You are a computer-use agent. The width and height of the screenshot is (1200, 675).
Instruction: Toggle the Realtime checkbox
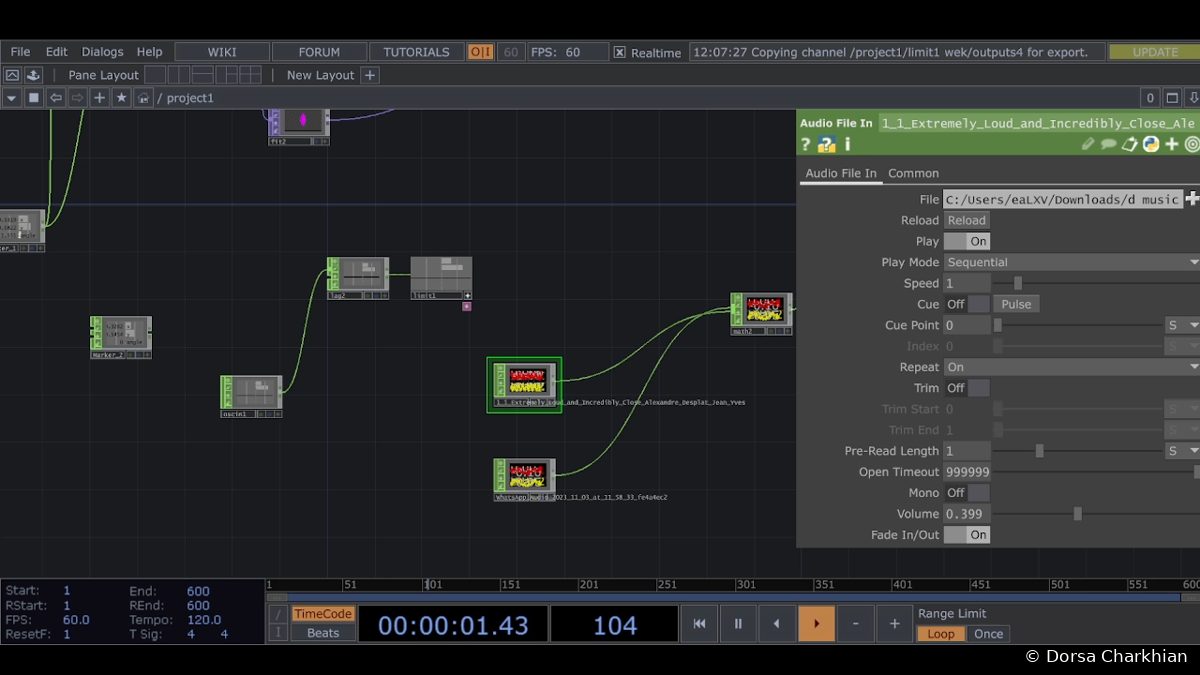click(x=620, y=53)
